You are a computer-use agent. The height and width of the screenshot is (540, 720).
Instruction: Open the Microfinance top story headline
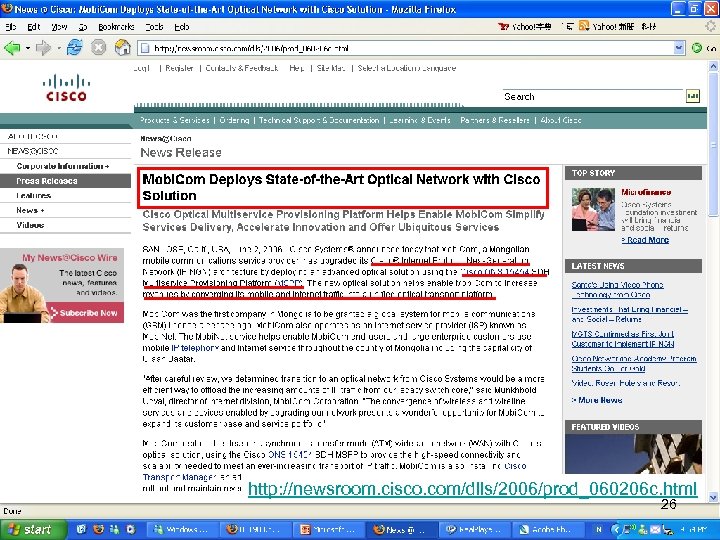pyautogui.click(x=646, y=192)
